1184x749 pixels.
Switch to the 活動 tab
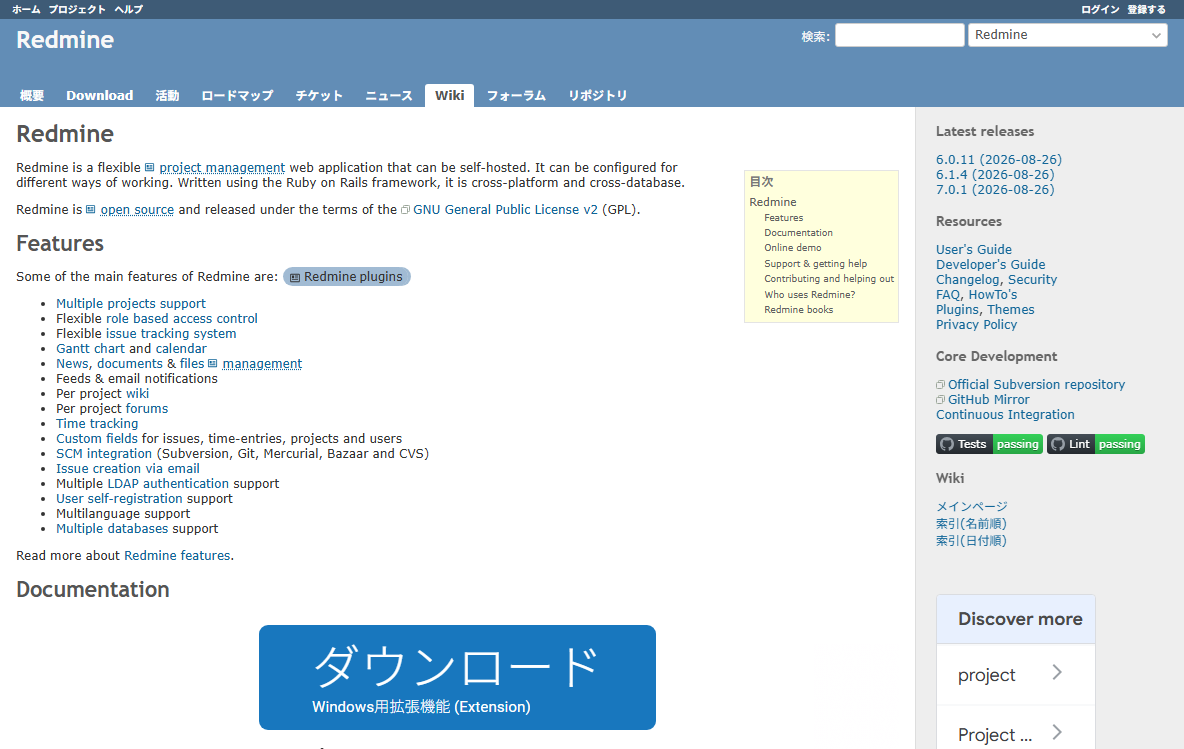[167, 95]
